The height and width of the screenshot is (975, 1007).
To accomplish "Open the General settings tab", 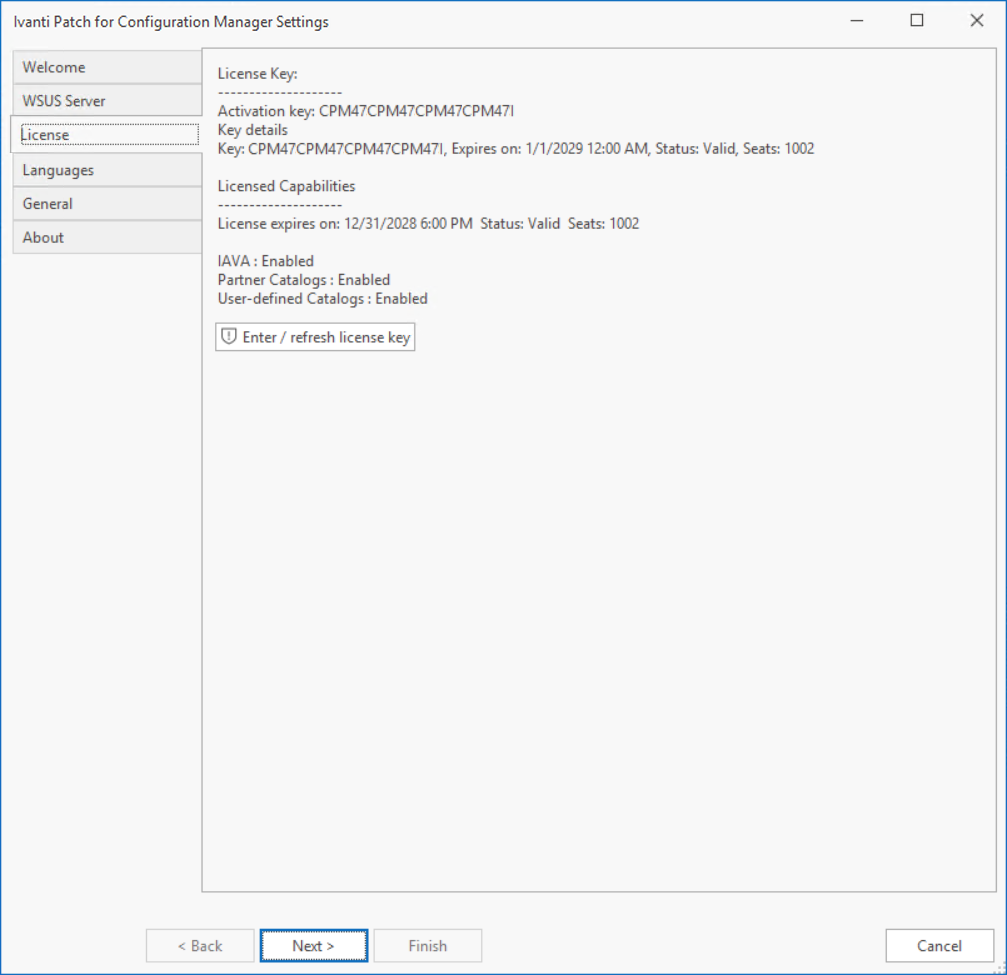I will 106,203.
